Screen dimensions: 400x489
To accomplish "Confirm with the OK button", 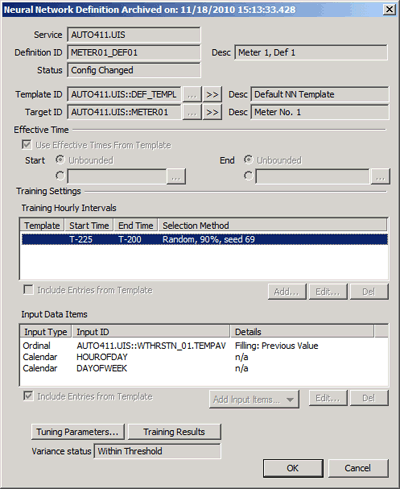I will click(x=293, y=468).
